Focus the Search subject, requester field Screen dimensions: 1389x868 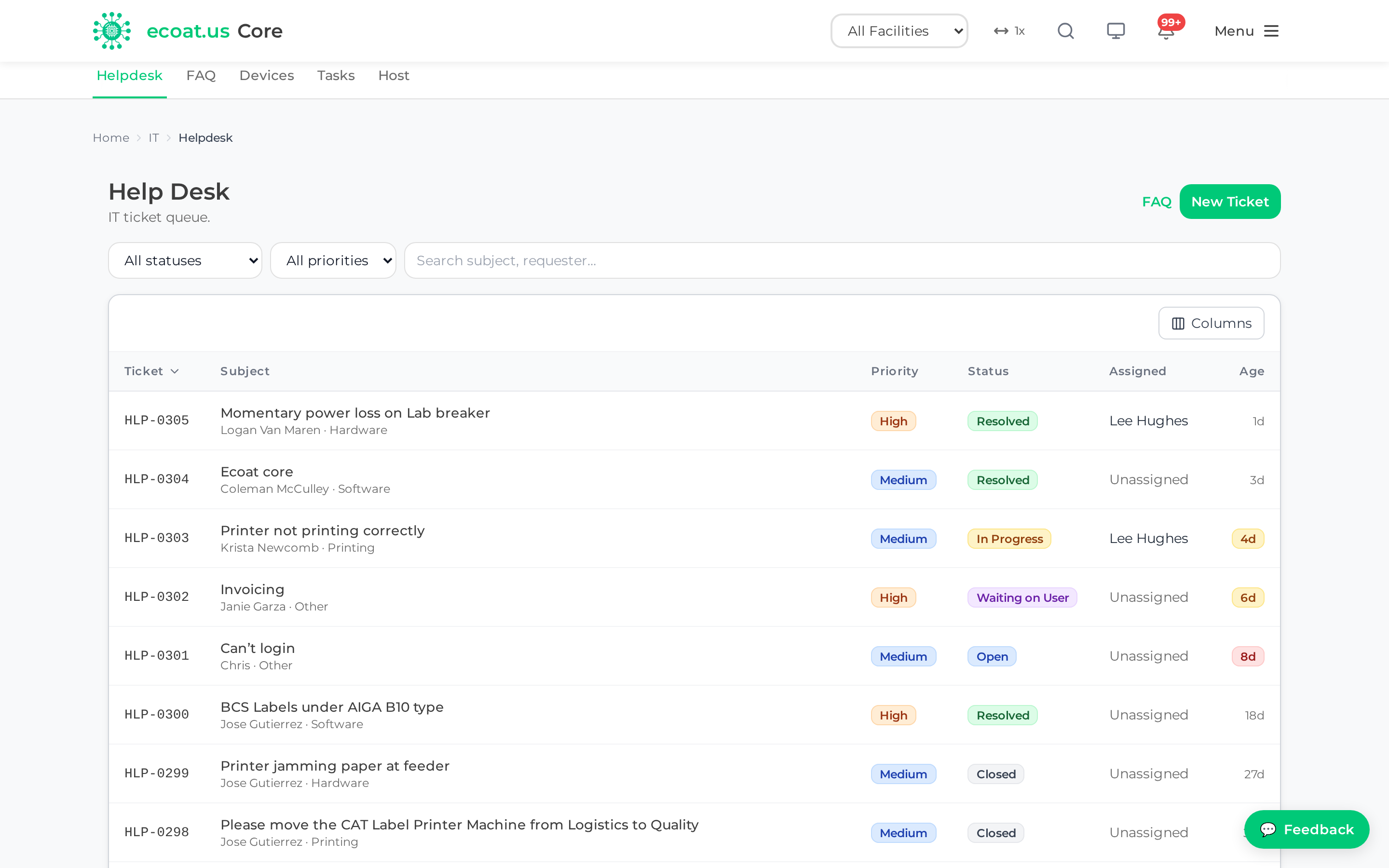click(842, 260)
